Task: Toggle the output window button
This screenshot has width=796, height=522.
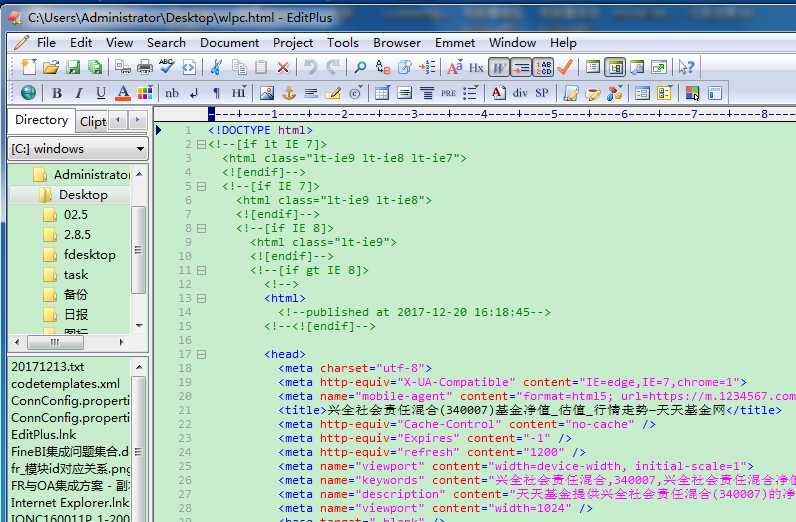Action: [x=637, y=67]
